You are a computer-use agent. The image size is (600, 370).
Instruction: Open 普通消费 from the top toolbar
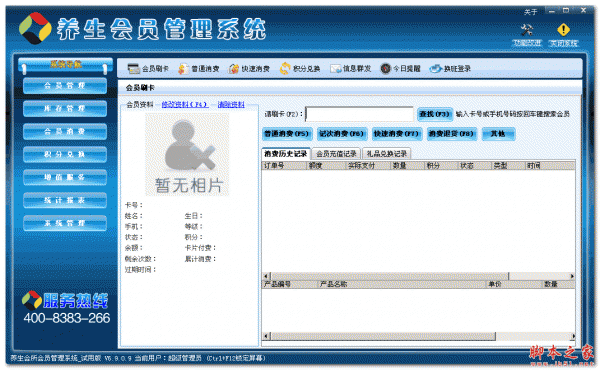click(x=199, y=68)
